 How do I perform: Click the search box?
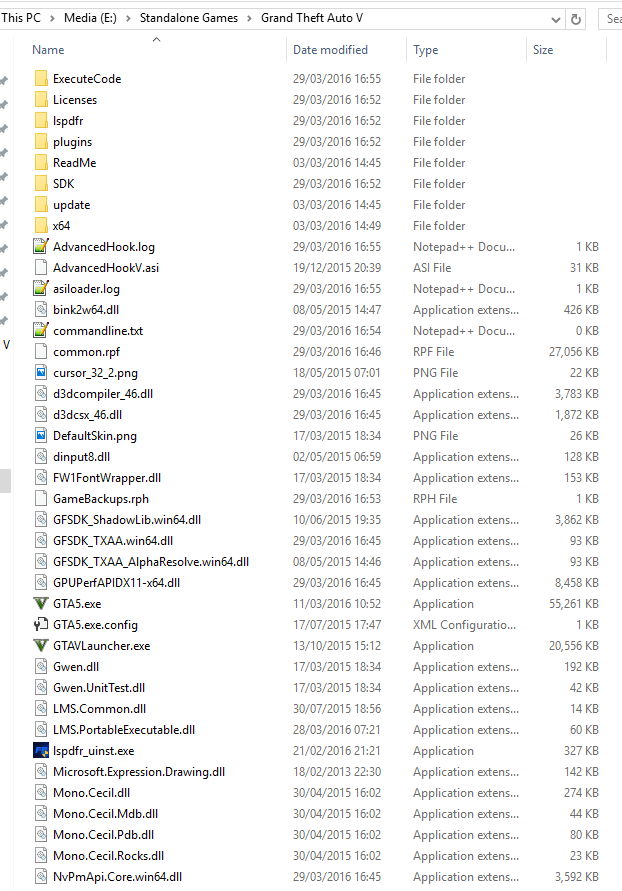coord(611,19)
